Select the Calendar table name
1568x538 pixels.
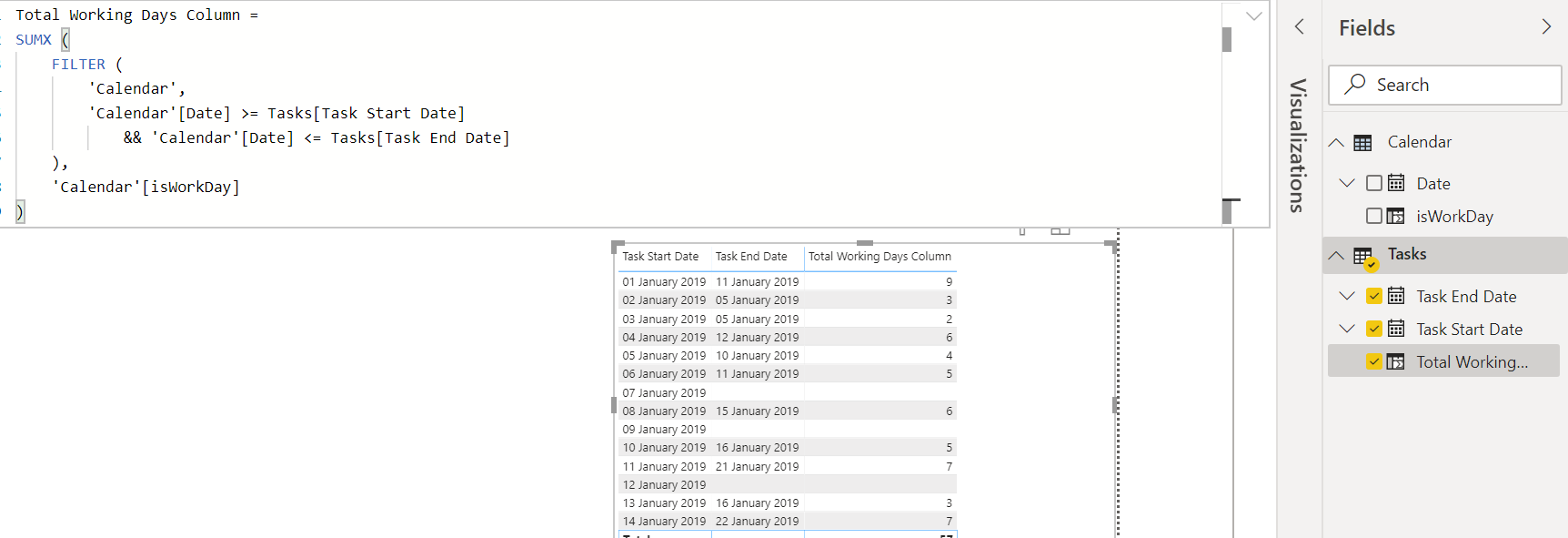click(x=1420, y=142)
